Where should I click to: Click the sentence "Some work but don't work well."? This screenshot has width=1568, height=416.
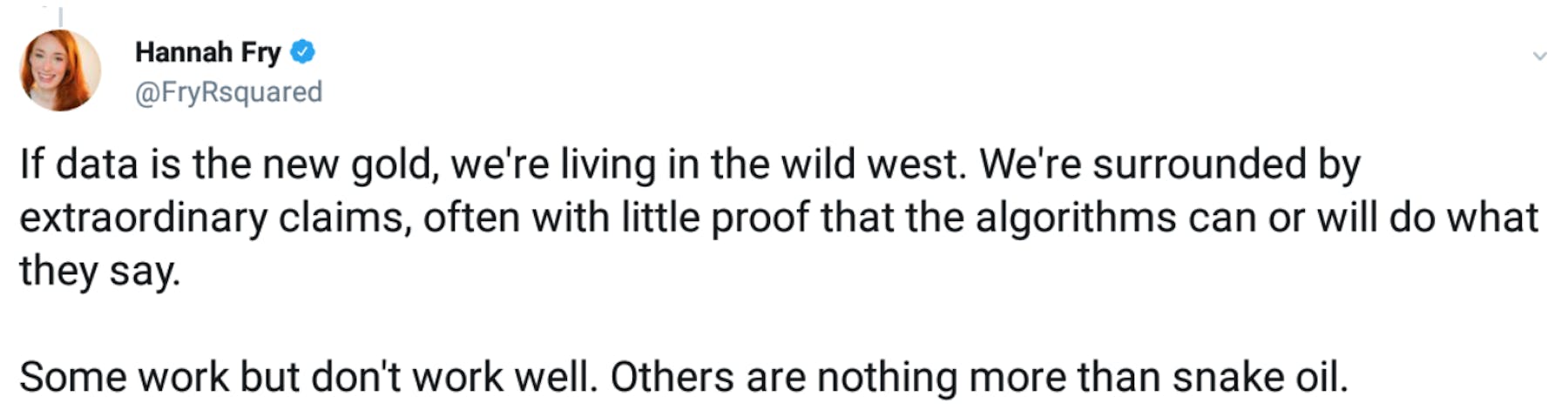click(x=308, y=377)
